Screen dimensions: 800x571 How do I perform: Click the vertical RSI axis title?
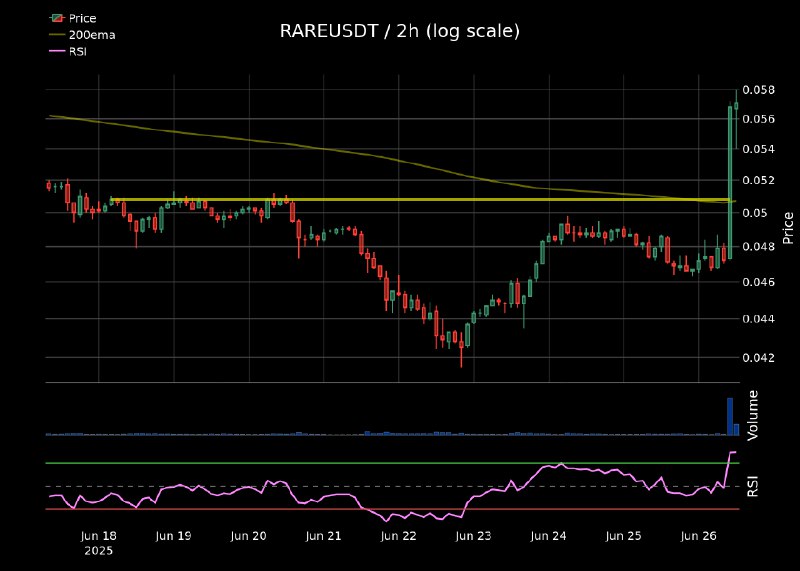753,486
